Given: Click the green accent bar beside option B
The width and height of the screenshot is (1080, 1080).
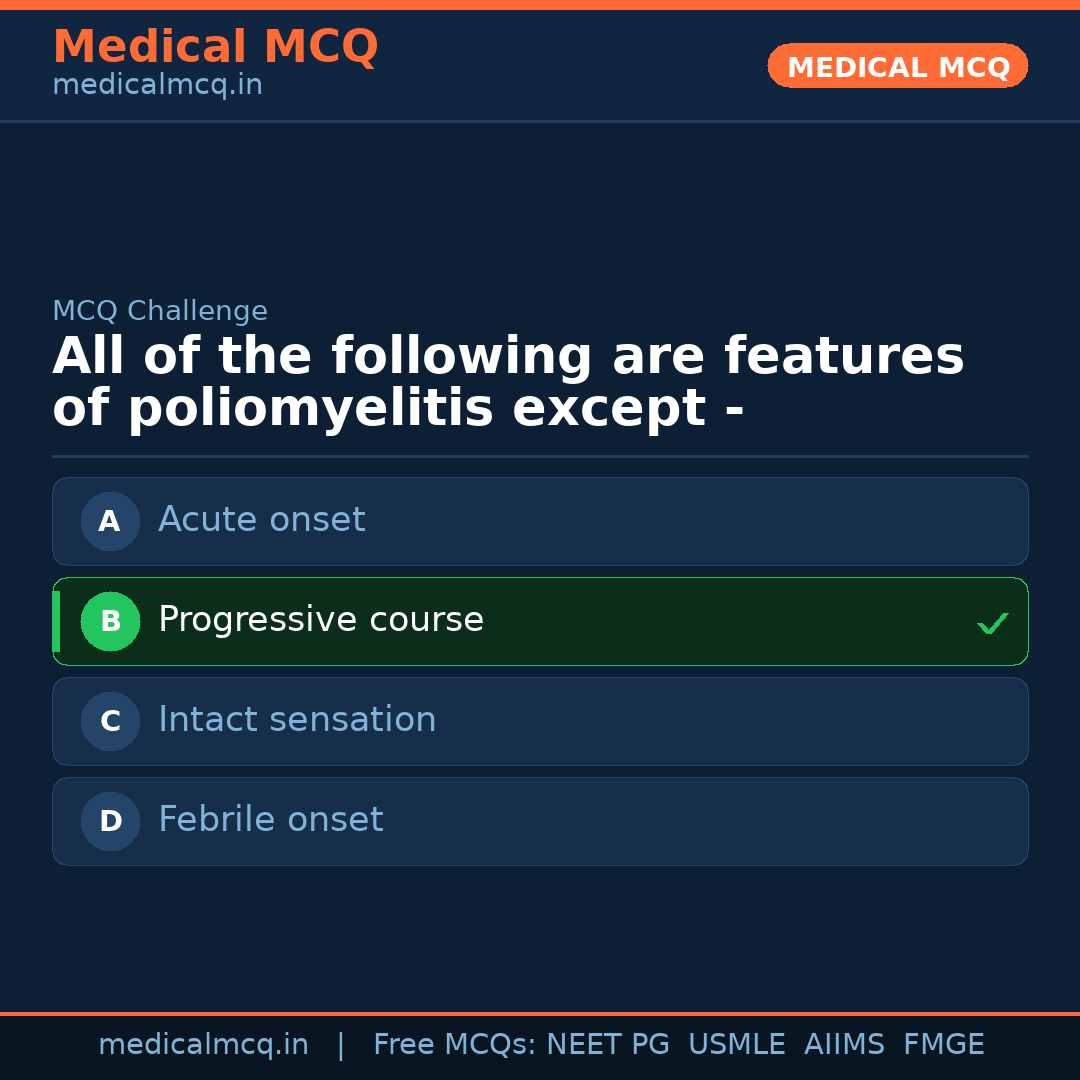Looking at the screenshot, I should point(55,621).
